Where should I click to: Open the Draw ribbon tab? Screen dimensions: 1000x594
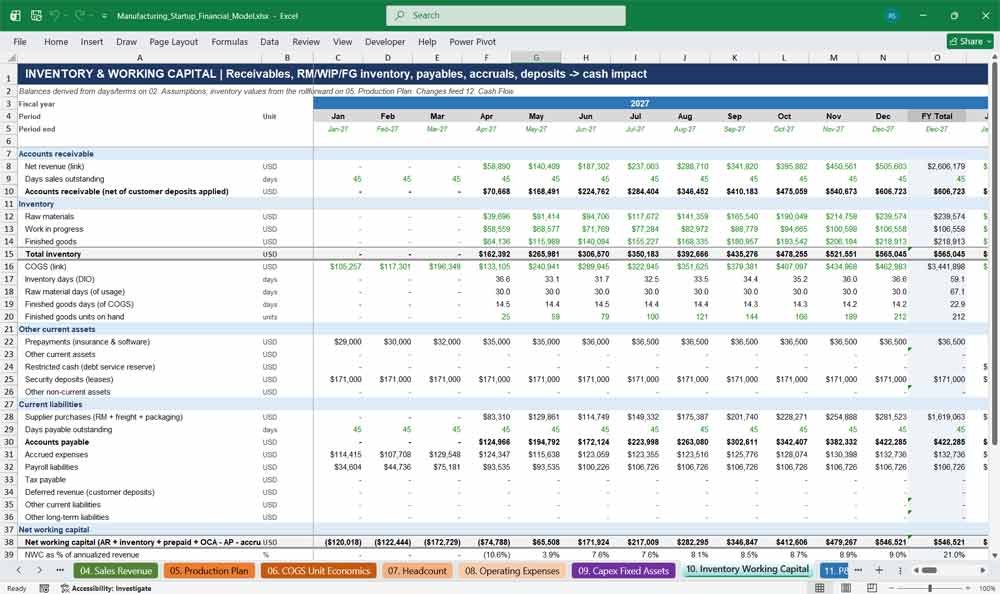point(126,41)
